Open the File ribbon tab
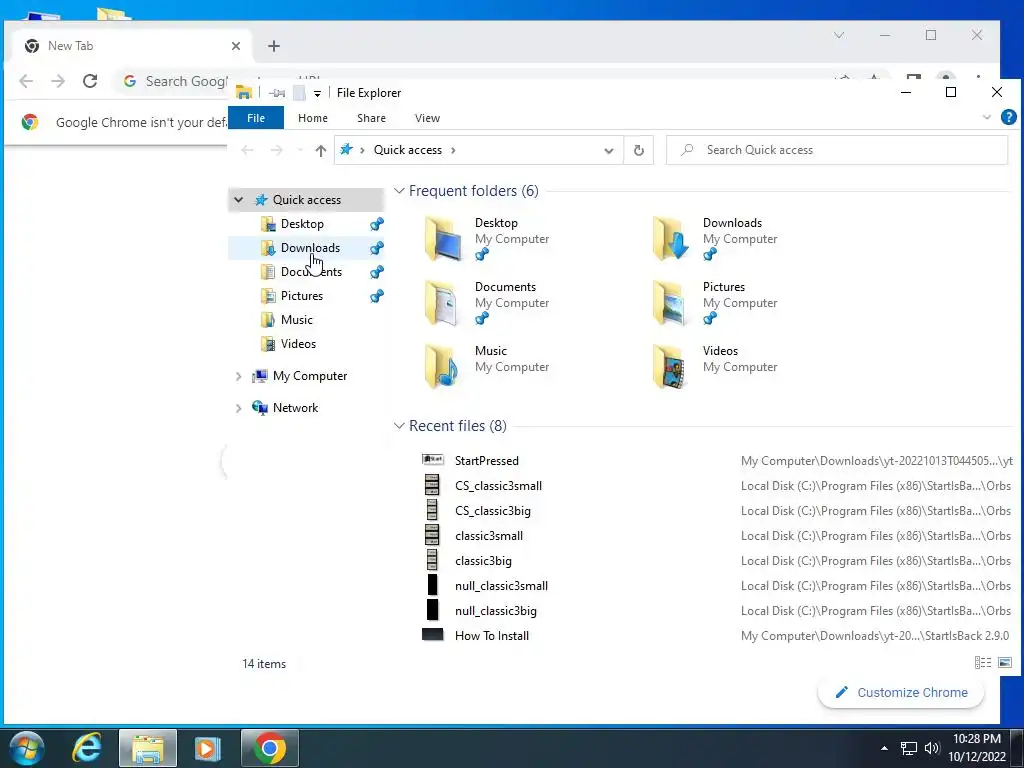 (x=256, y=118)
